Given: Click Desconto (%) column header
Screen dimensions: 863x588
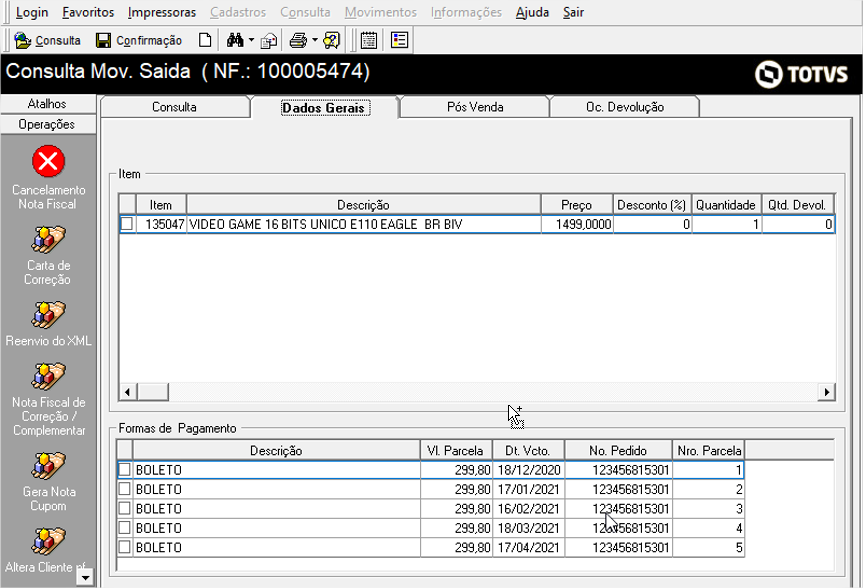Looking at the screenshot, I should (x=652, y=205).
